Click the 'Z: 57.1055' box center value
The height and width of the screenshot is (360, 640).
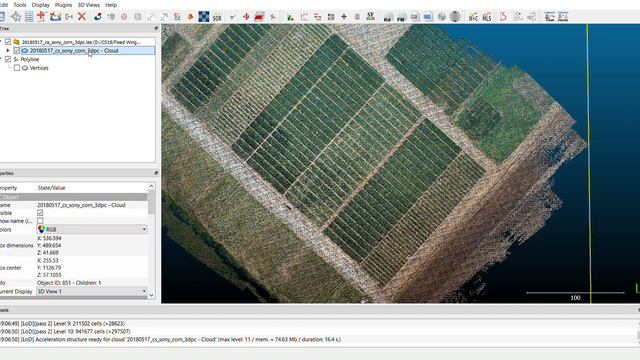click(x=49, y=275)
